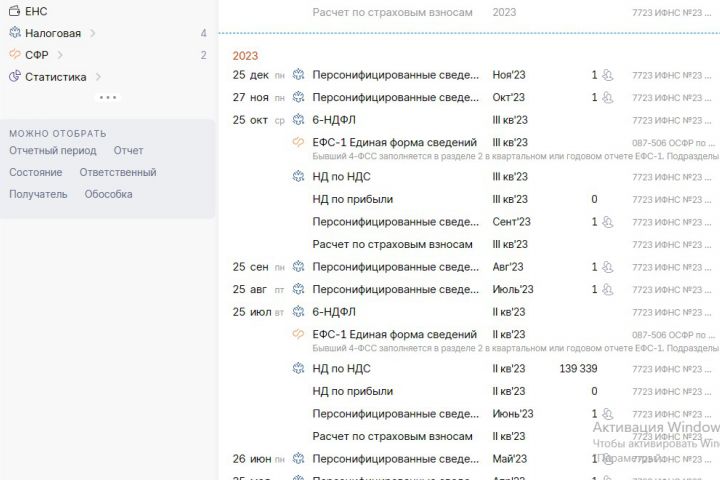Select the Состояние filter option
Image resolution: width=720 pixels, height=480 pixels.
click(35, 172)
